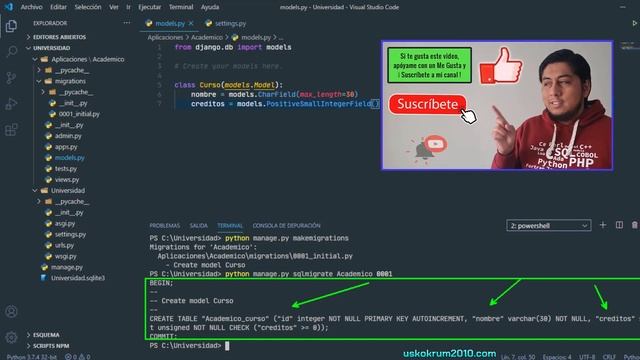This screenshot has height=360, width=640.
Task: Kill the terminal with trash icon
Action: click(635, 225)
